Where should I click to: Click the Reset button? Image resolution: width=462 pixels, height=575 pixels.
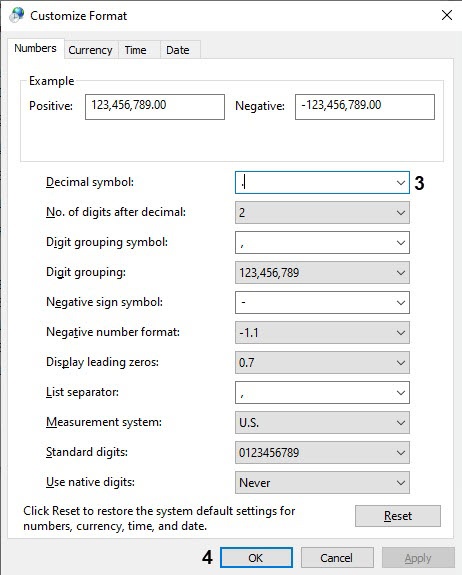coord(398,516)
